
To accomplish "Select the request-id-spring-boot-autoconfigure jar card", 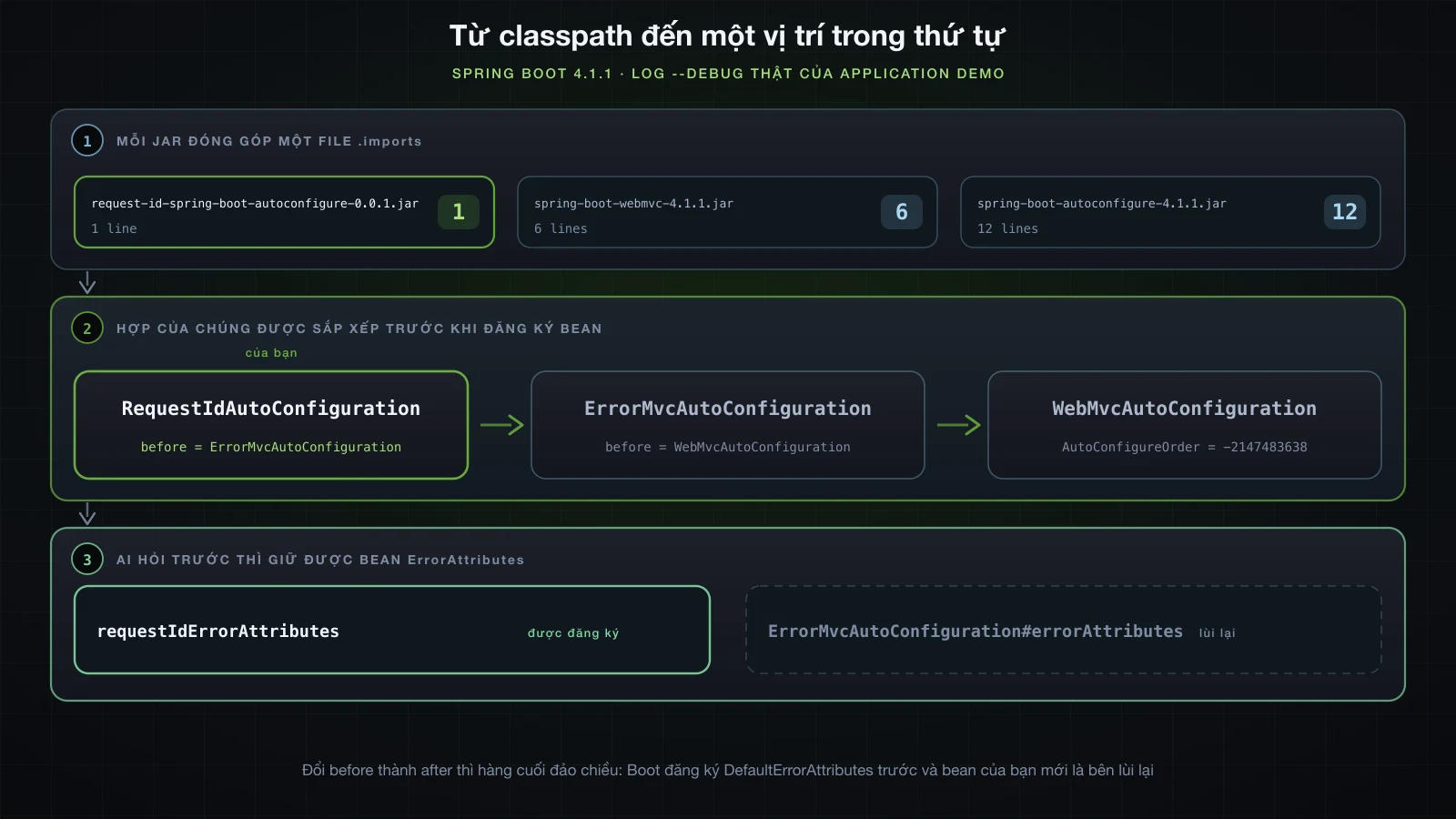I will click(x=284, y=212).
